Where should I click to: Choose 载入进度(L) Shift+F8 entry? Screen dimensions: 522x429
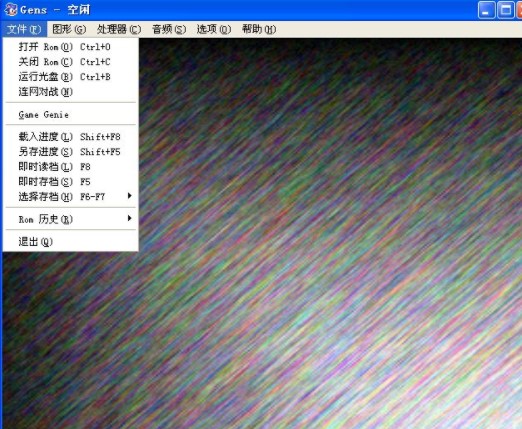[71, 137]
